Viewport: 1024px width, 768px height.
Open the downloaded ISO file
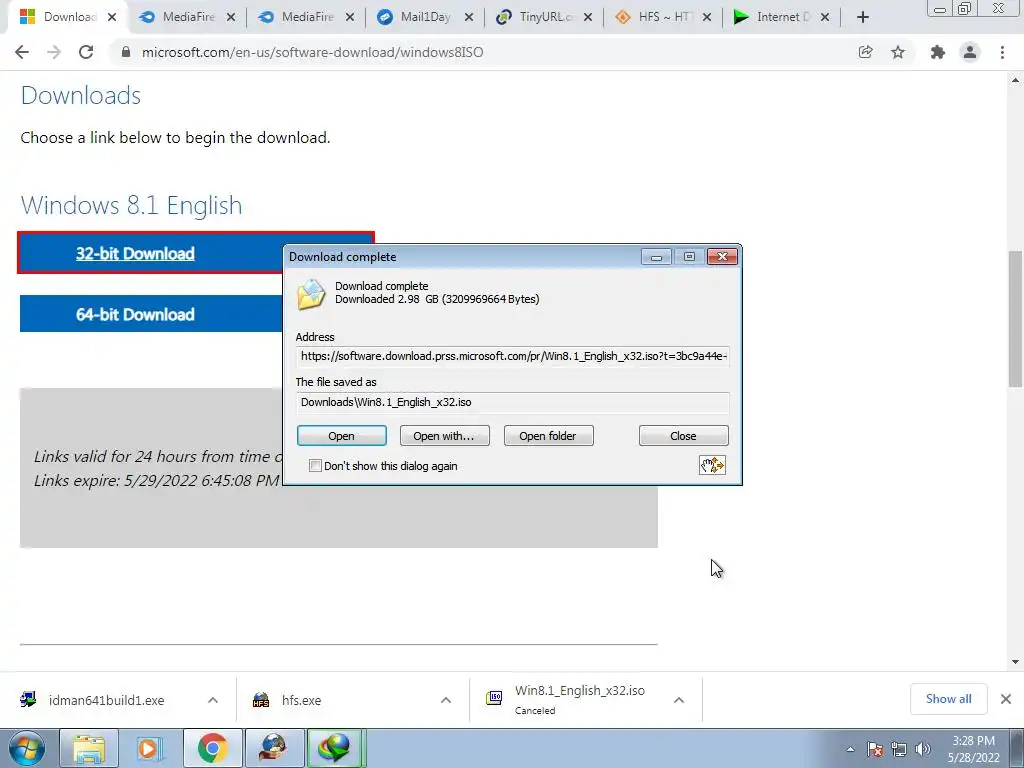click(342, 436)
